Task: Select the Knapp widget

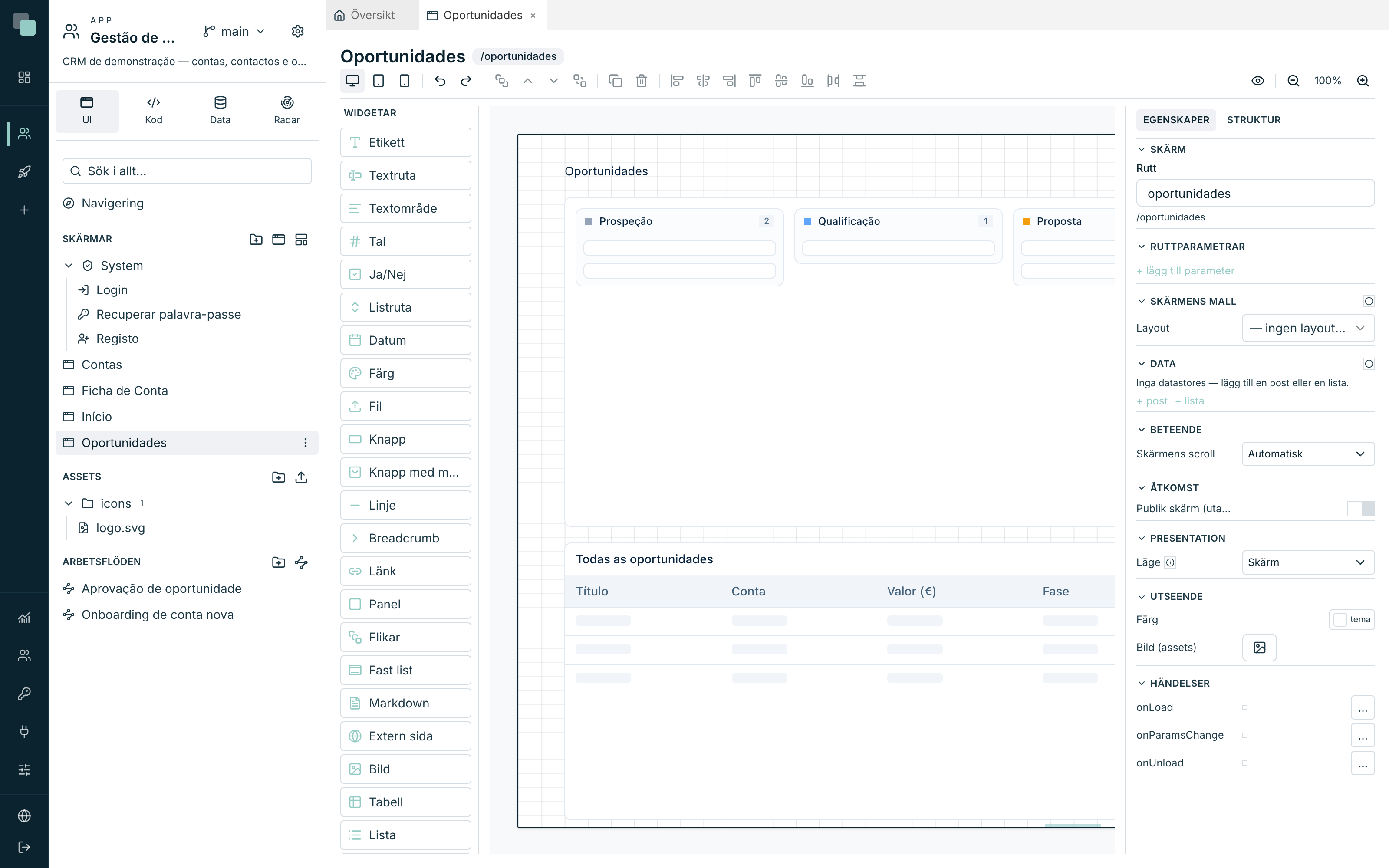Action: [x=406, y=439]
